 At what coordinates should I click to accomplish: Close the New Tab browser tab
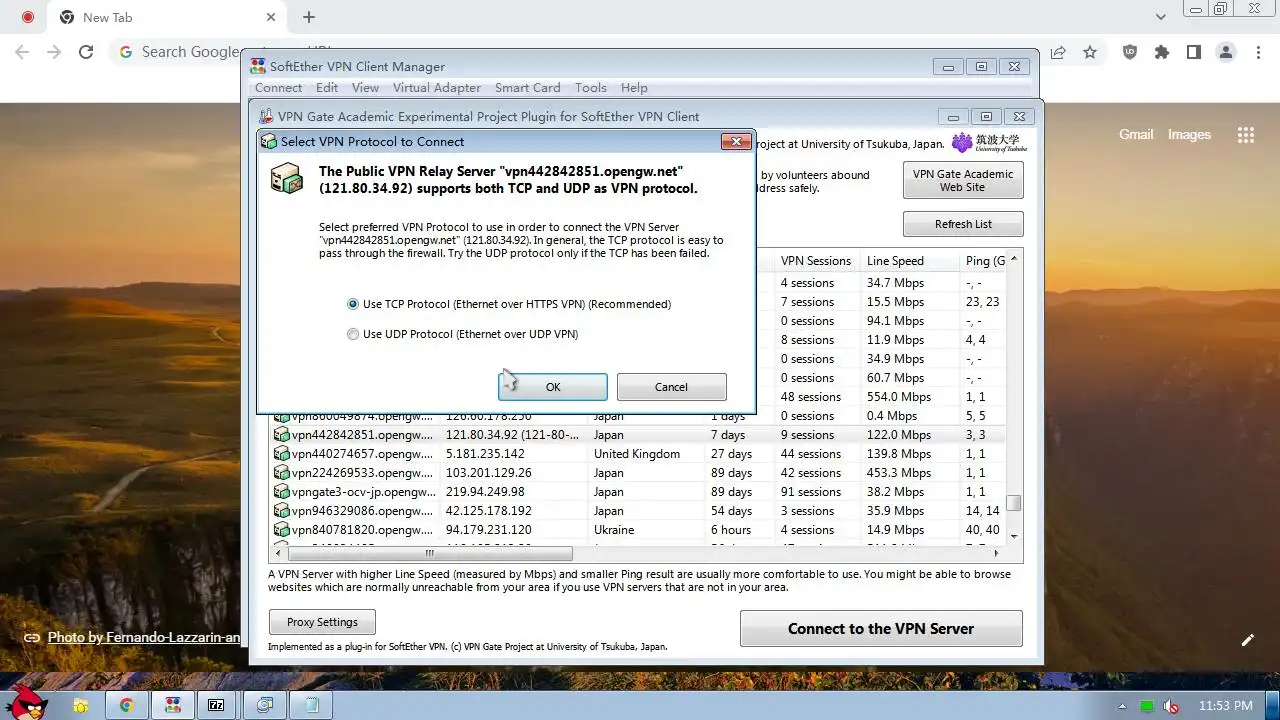tap(271, 17)
